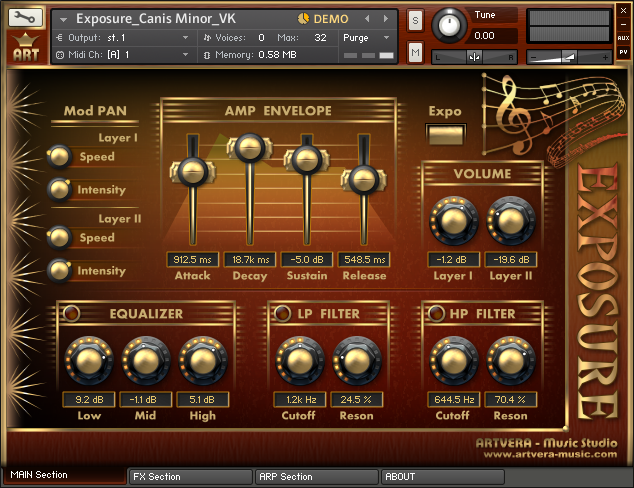The height and width of the screenshot is (488, 634).
Task: Click the Equalizer Low knob
Action: 89,361
